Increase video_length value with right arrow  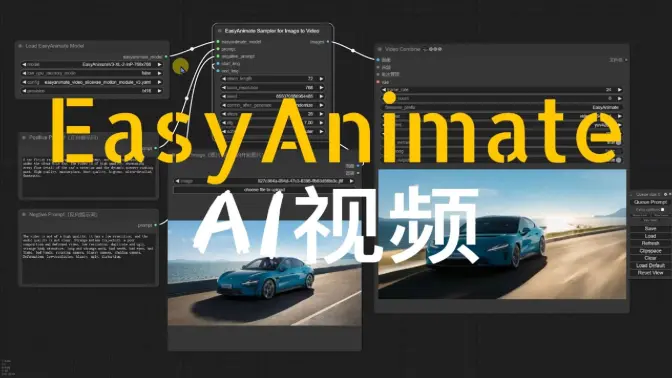click(x=321, y=79)
